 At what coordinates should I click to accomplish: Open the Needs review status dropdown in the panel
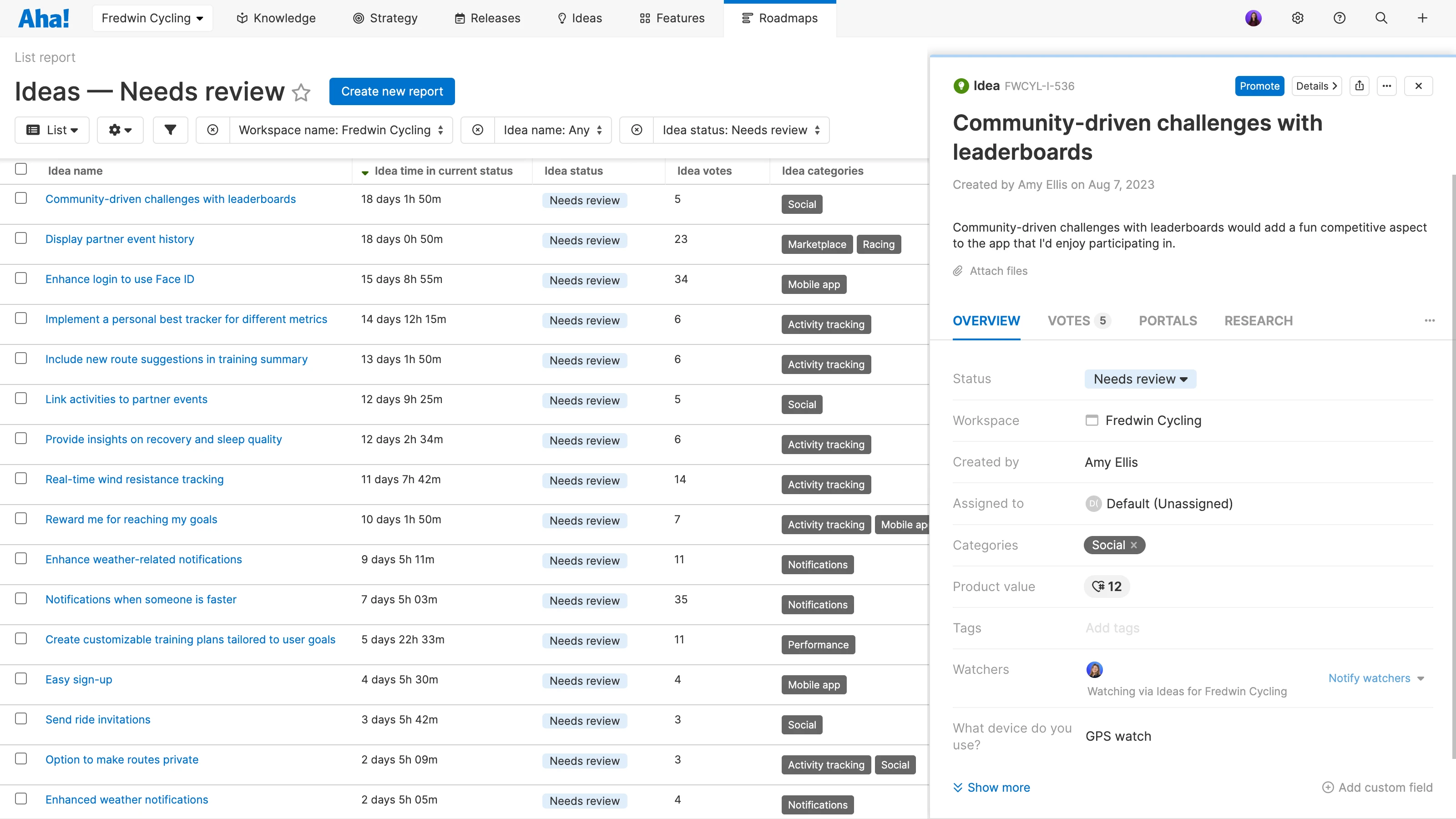coord(1140,379)
